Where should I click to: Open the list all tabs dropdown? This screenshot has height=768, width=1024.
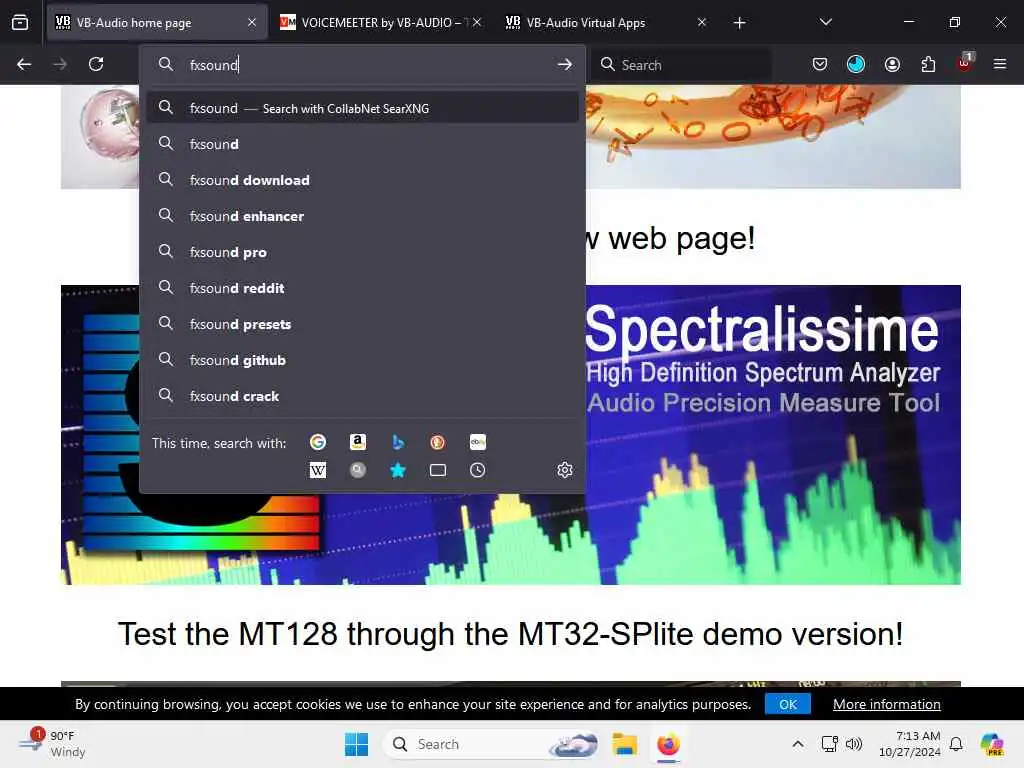[x=825, y=23]
